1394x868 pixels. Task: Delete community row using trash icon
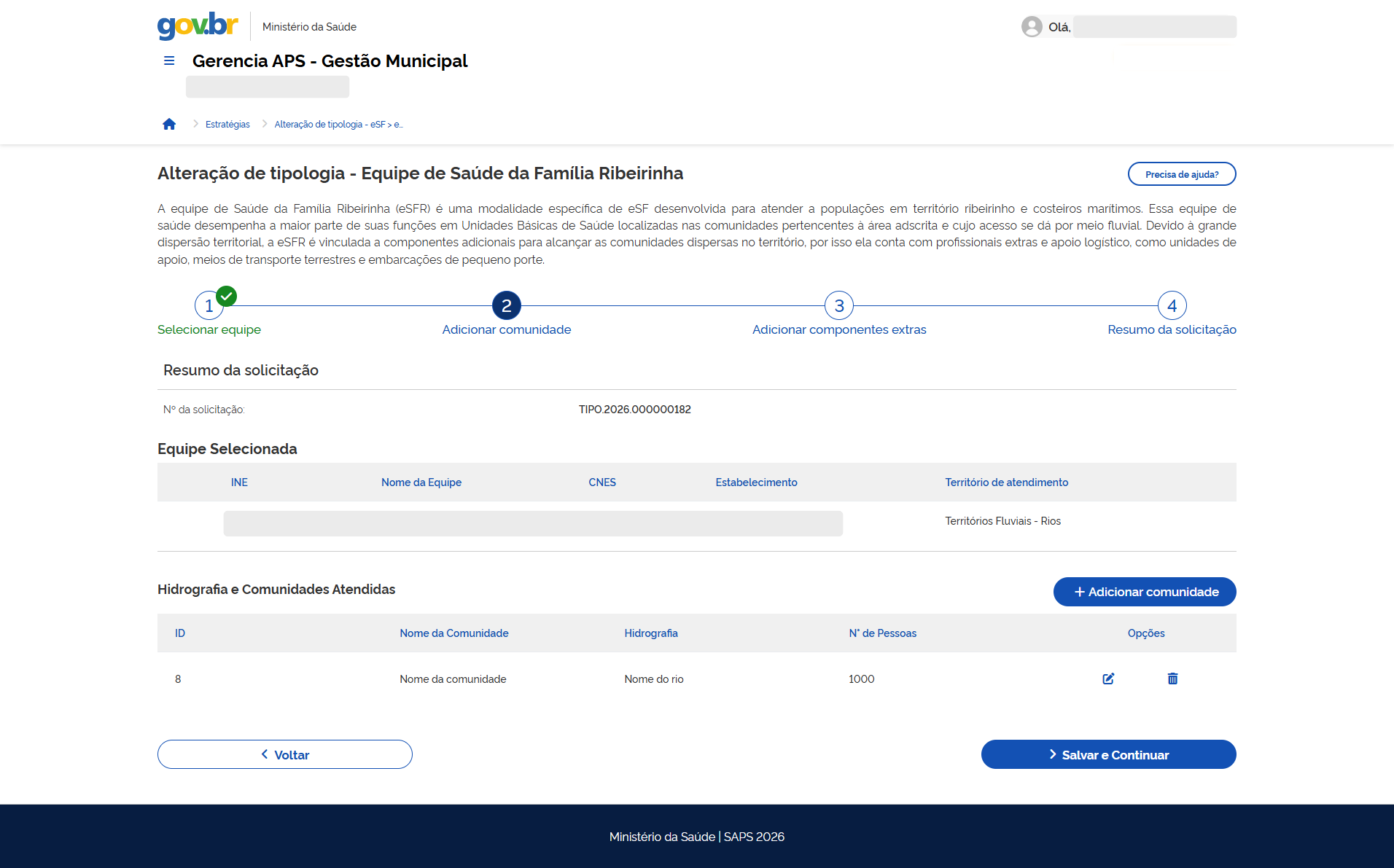[x=1172, y=679]
